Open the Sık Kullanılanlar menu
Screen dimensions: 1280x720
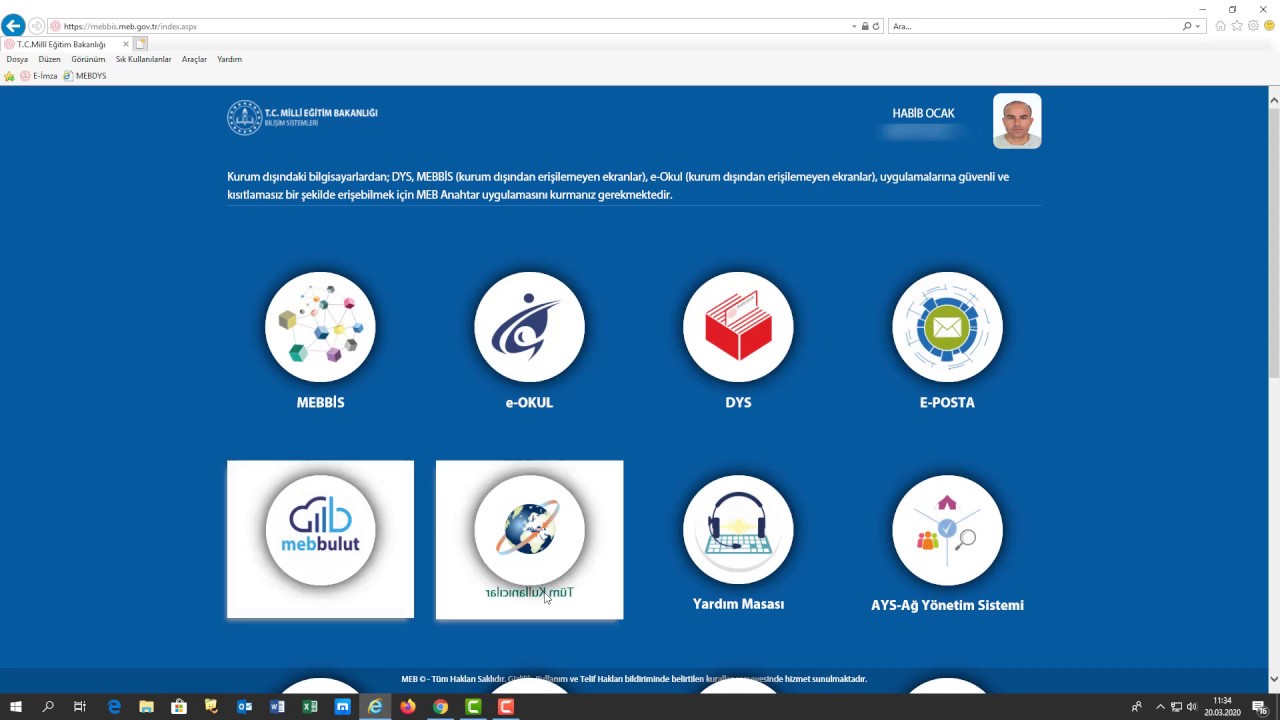[x=143, y=59]
